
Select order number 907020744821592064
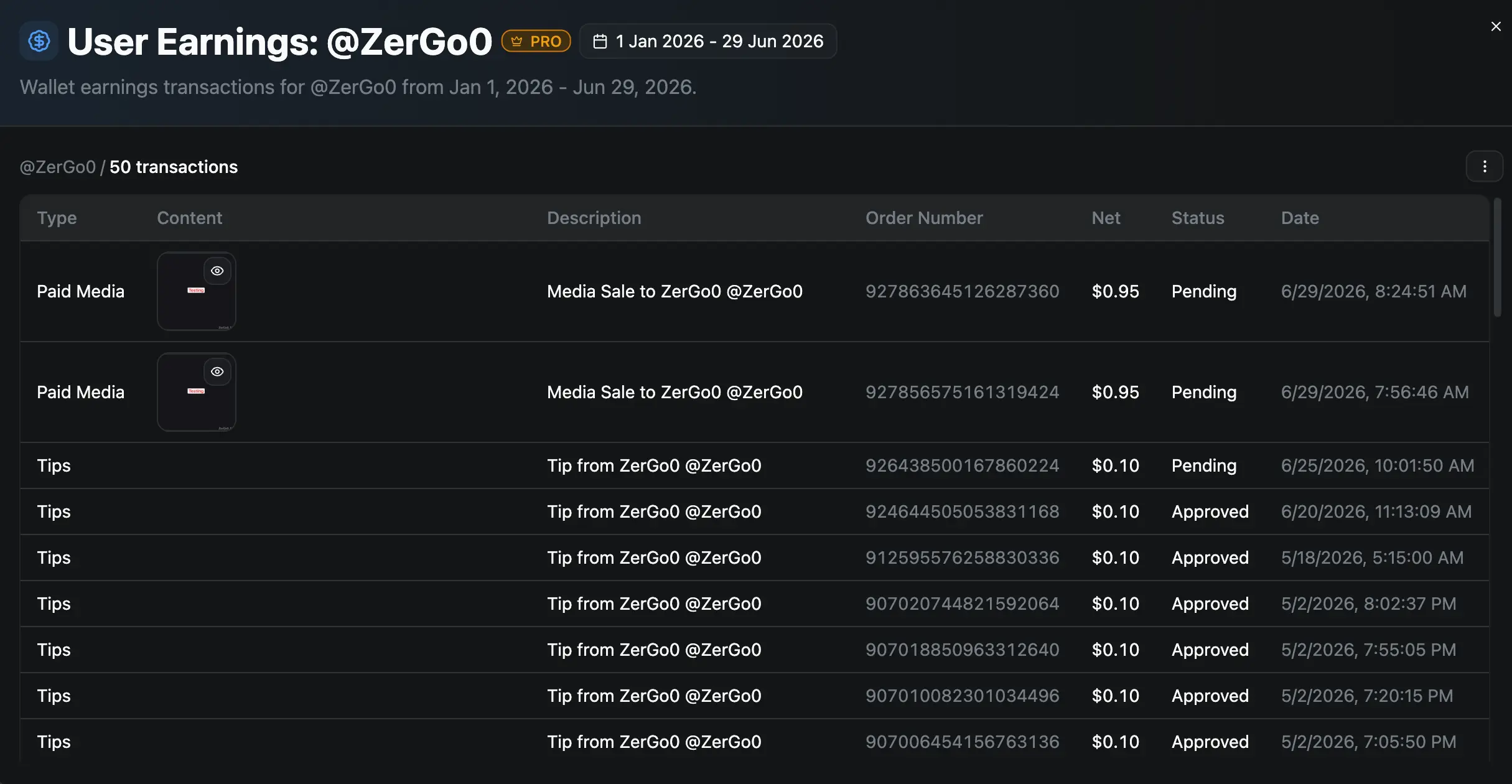click(962, 604)
